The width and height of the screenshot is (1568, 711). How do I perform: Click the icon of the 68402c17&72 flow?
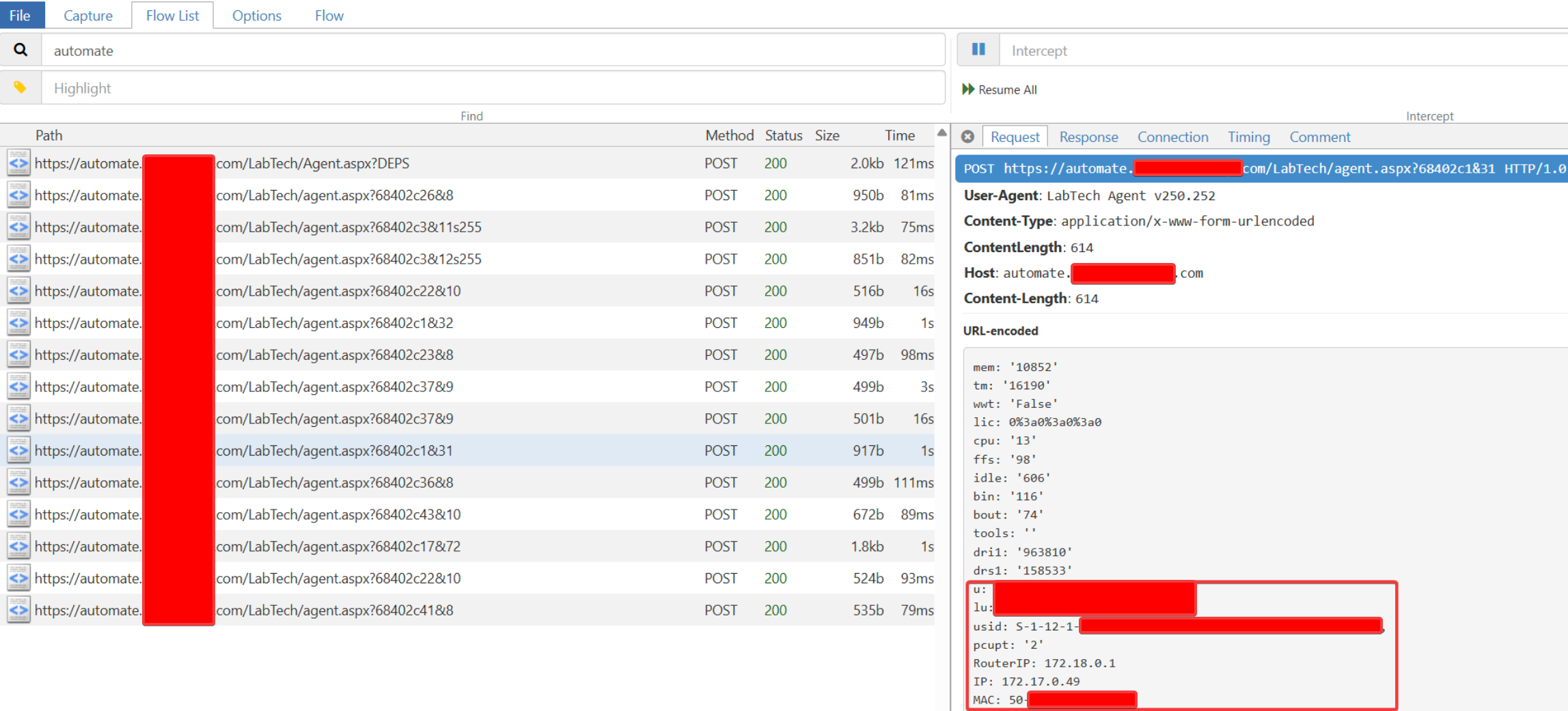pos(18,546)
